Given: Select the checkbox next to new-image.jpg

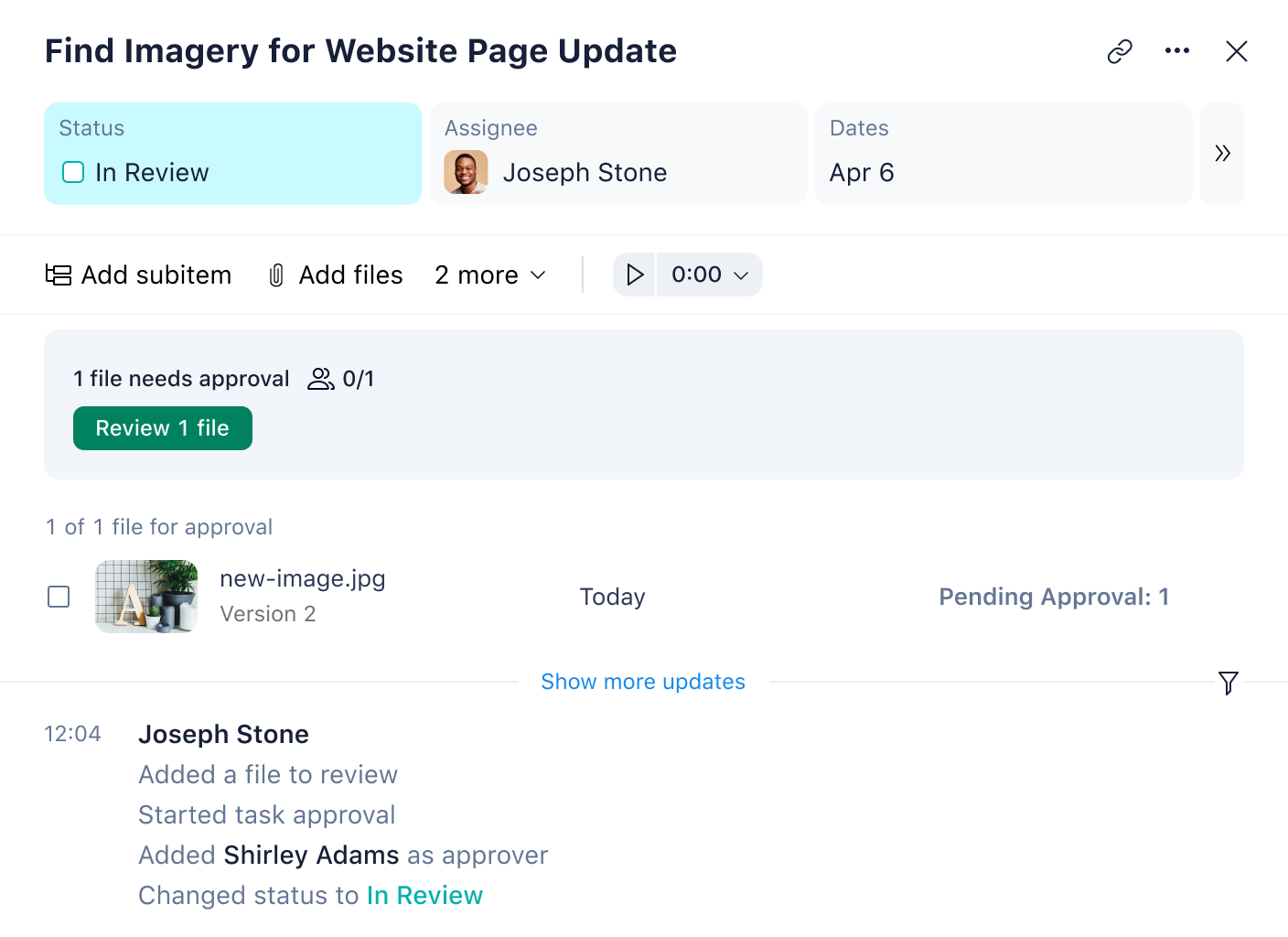Looking at the screenshot, I should coord(58,597).
